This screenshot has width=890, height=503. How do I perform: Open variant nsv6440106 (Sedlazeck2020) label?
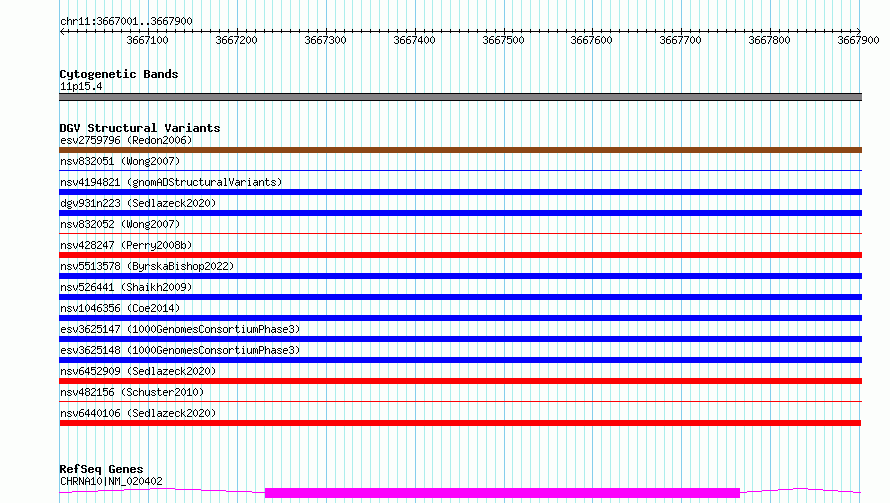[x=138, y=413]
